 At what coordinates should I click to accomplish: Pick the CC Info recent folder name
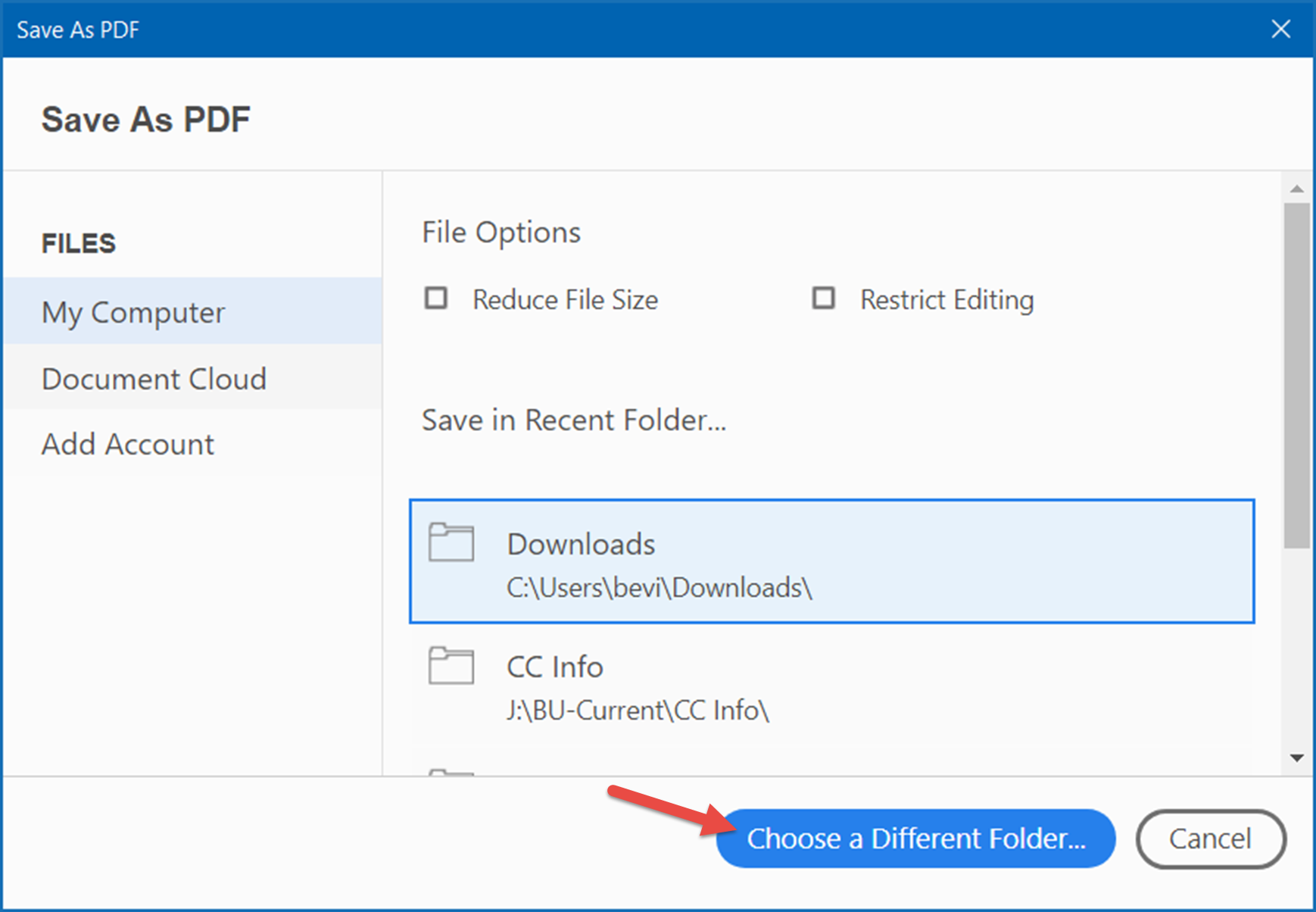[x=554, y=667]
